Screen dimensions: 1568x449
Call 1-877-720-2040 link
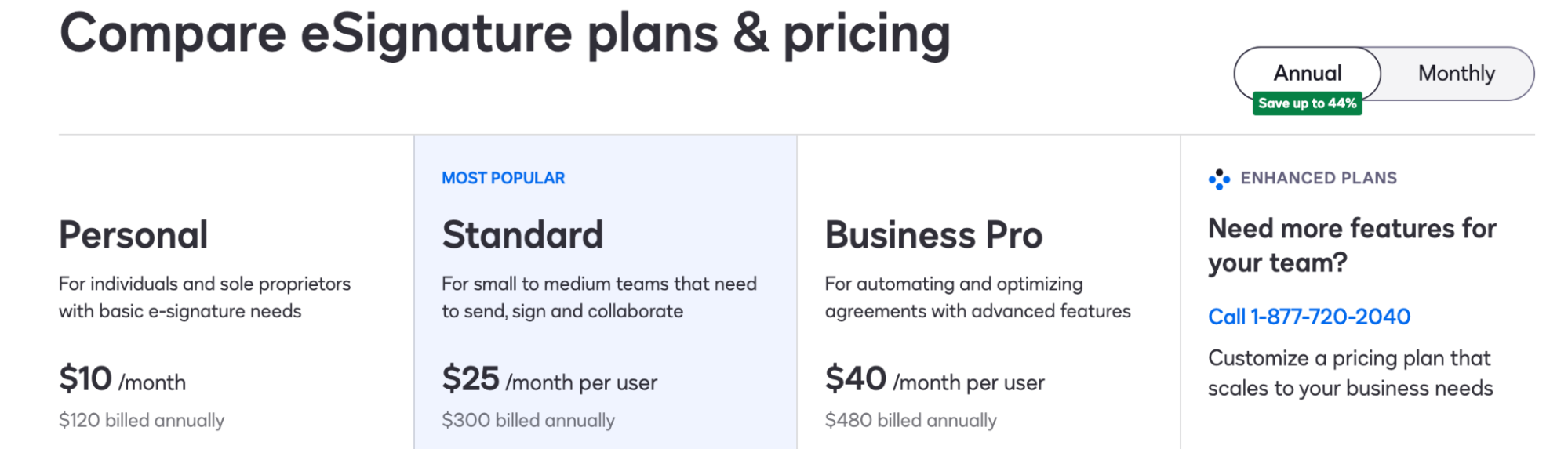pyautogui.click(x=1309, y=317)
